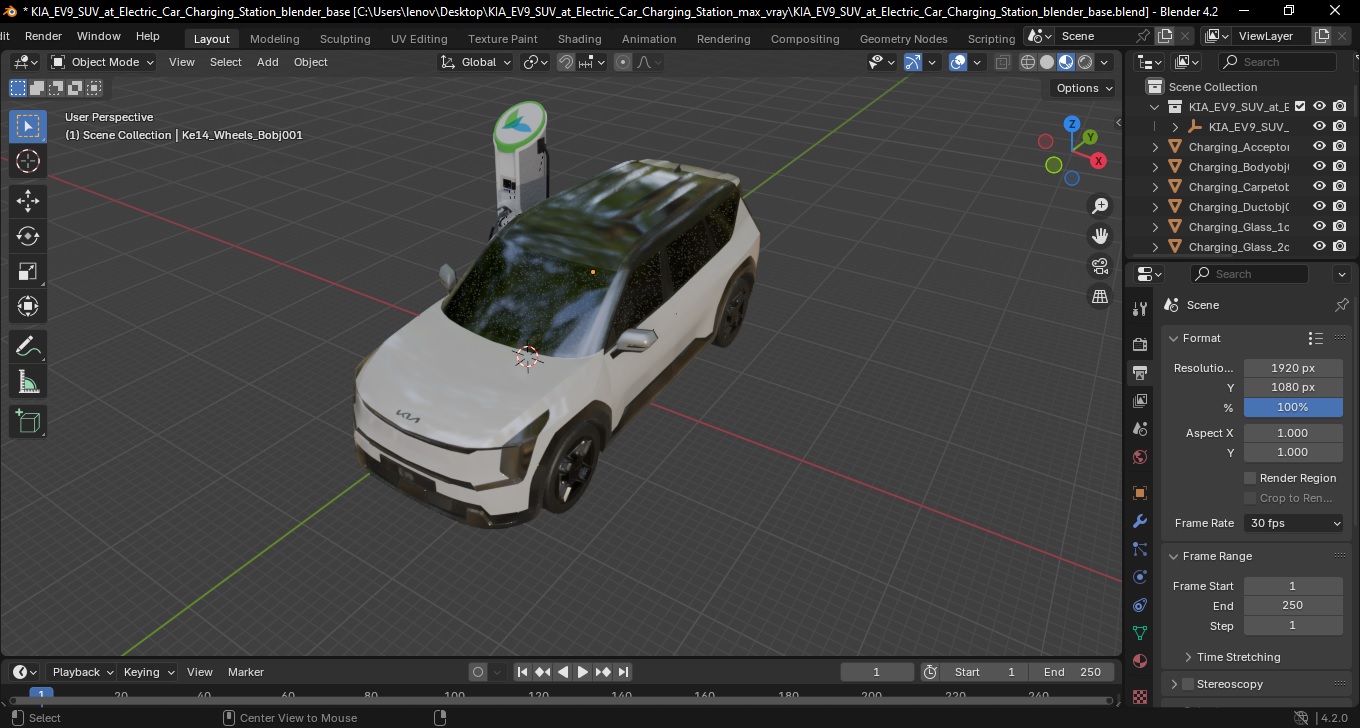Open the Playback dropdown in timeline

(82, 672)
